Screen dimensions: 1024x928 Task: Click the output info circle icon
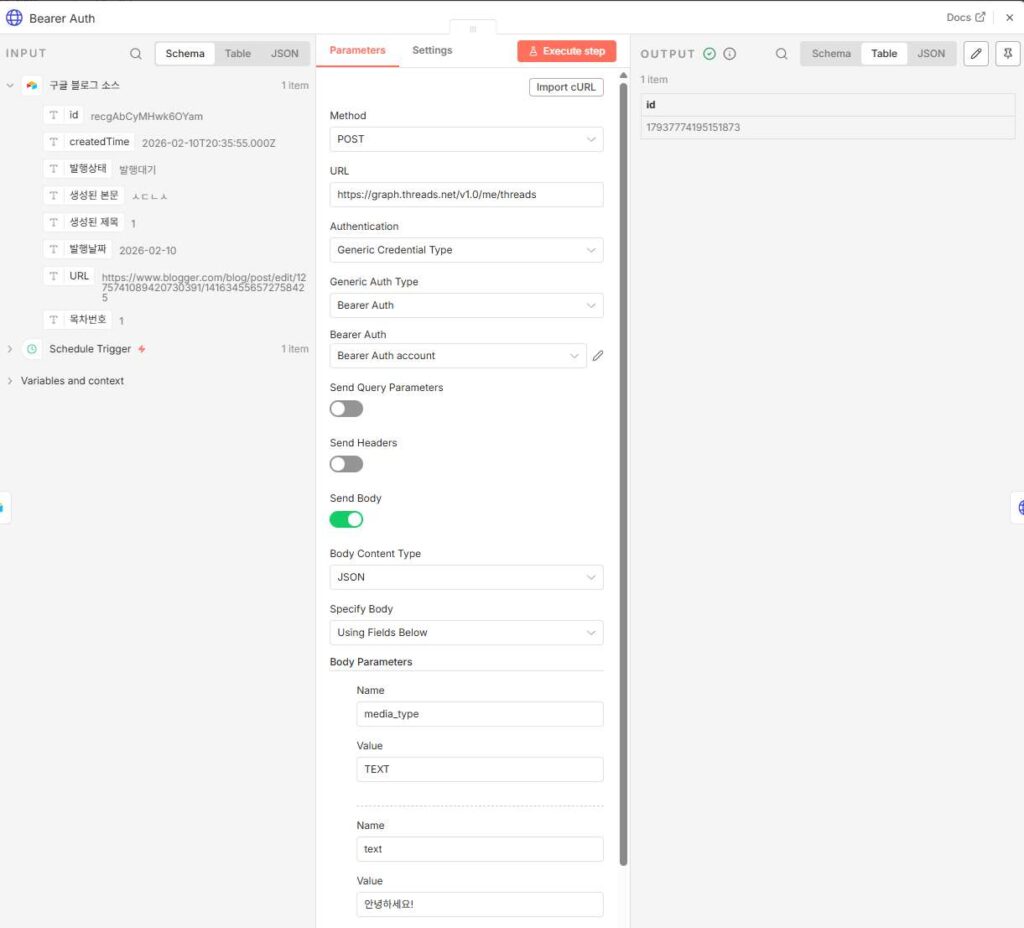tap(730, 54)
